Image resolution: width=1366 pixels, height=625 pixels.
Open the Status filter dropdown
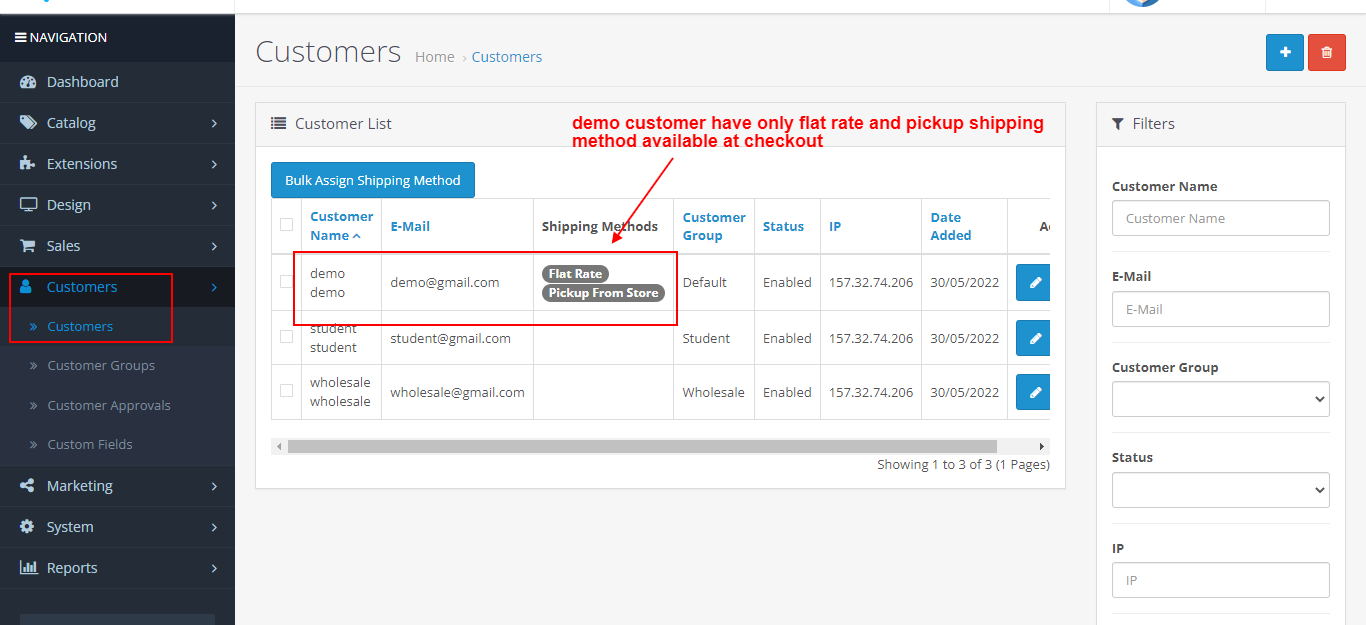(x=1220, y=490)
